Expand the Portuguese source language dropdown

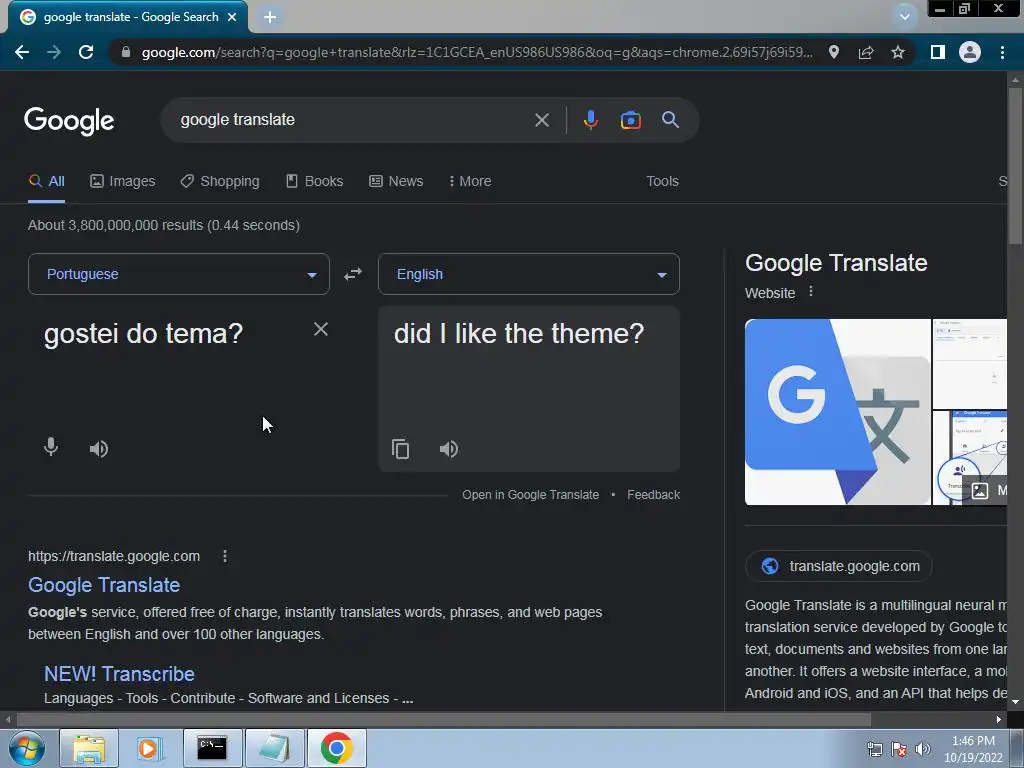[179, 274]
